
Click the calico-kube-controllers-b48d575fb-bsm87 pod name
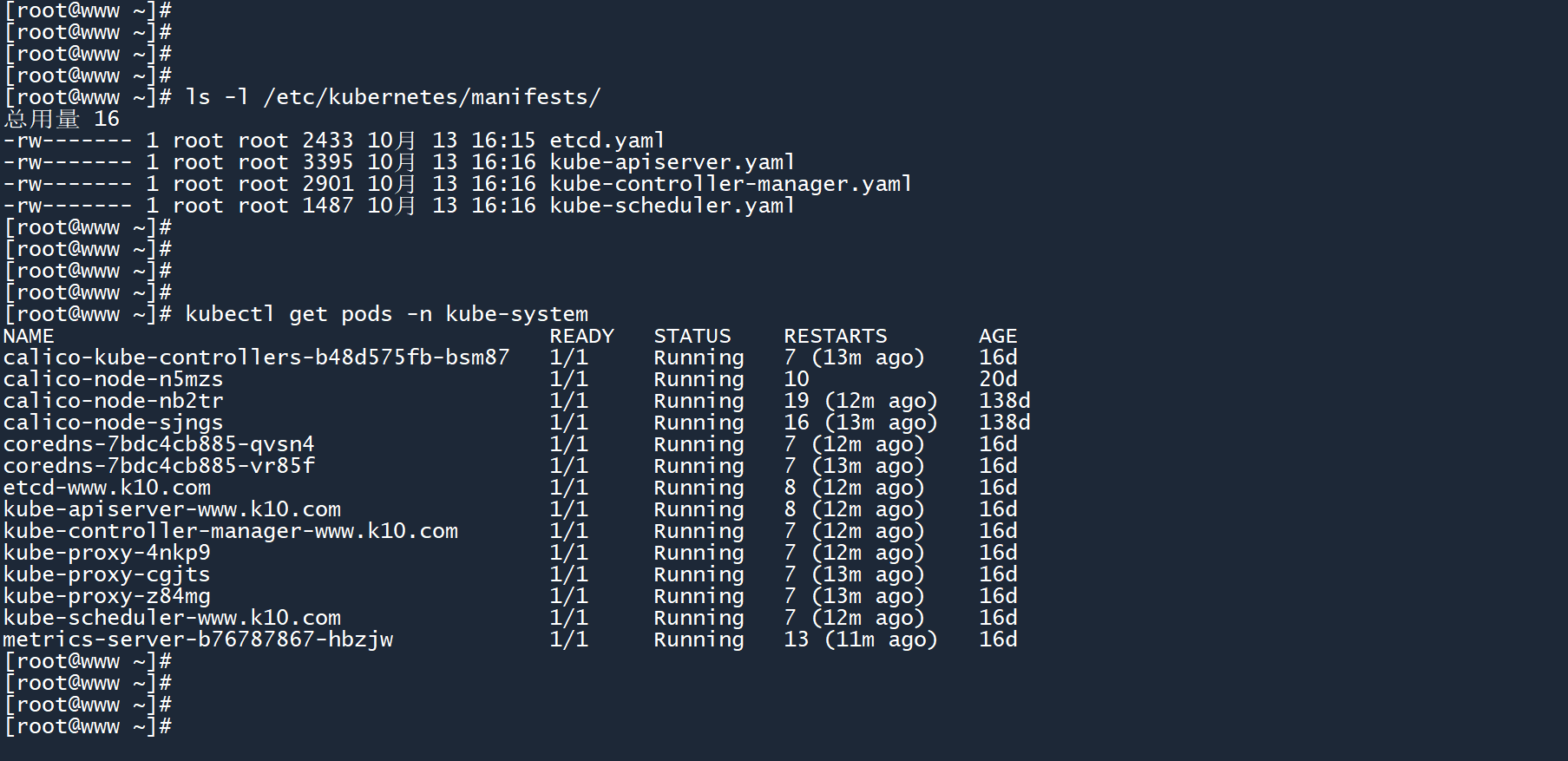click(x=256, y=358)
